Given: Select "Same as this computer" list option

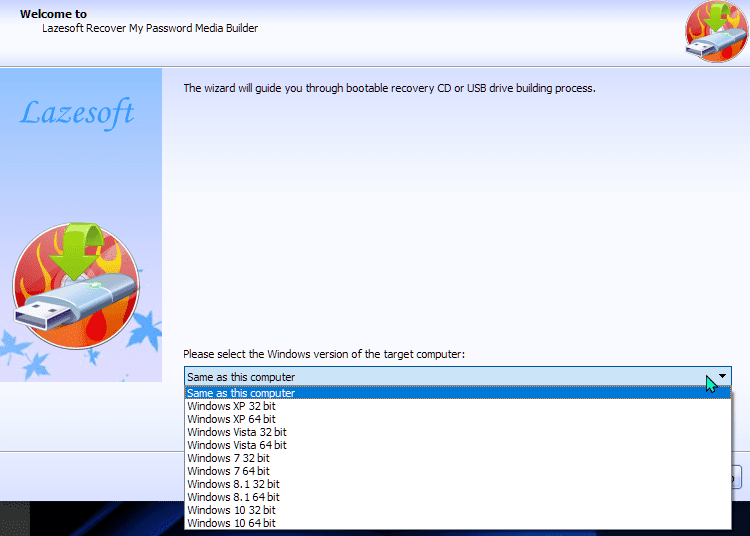Looking at the screenshot, I should click(458, 393).
